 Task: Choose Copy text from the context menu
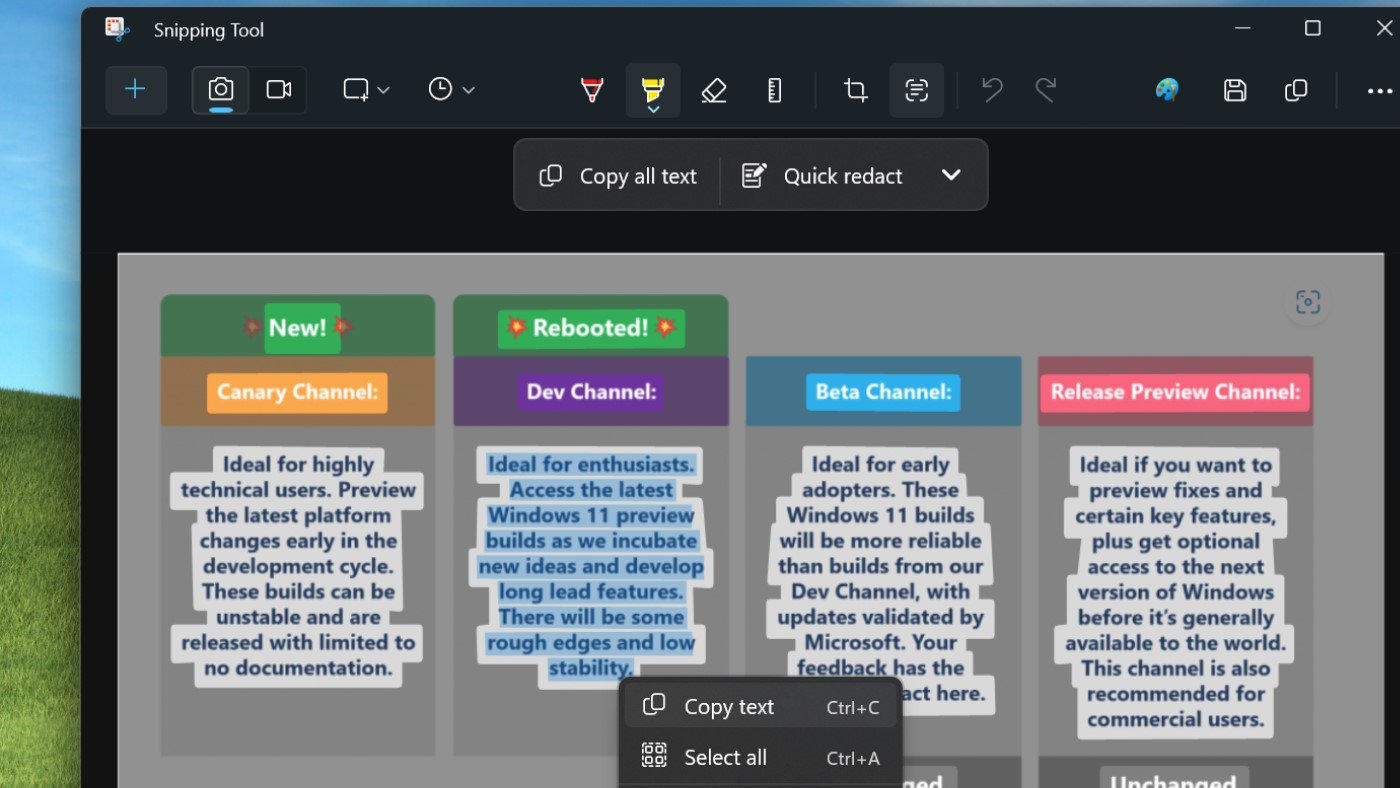tap(729, 706)
